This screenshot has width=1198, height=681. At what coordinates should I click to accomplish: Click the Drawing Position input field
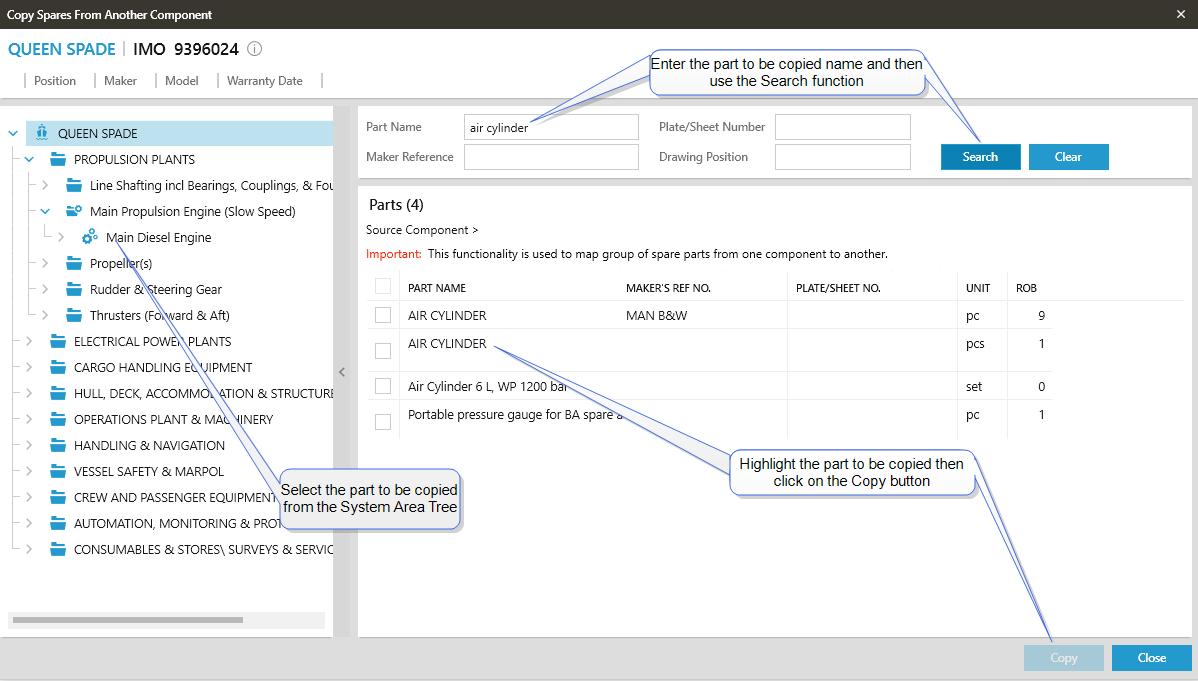click(843, 157)
